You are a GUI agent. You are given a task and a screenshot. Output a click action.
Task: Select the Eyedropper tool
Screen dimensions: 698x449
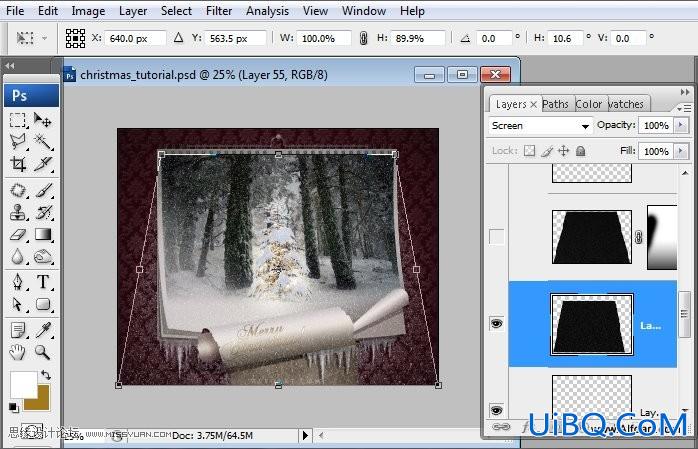point(43,330)
